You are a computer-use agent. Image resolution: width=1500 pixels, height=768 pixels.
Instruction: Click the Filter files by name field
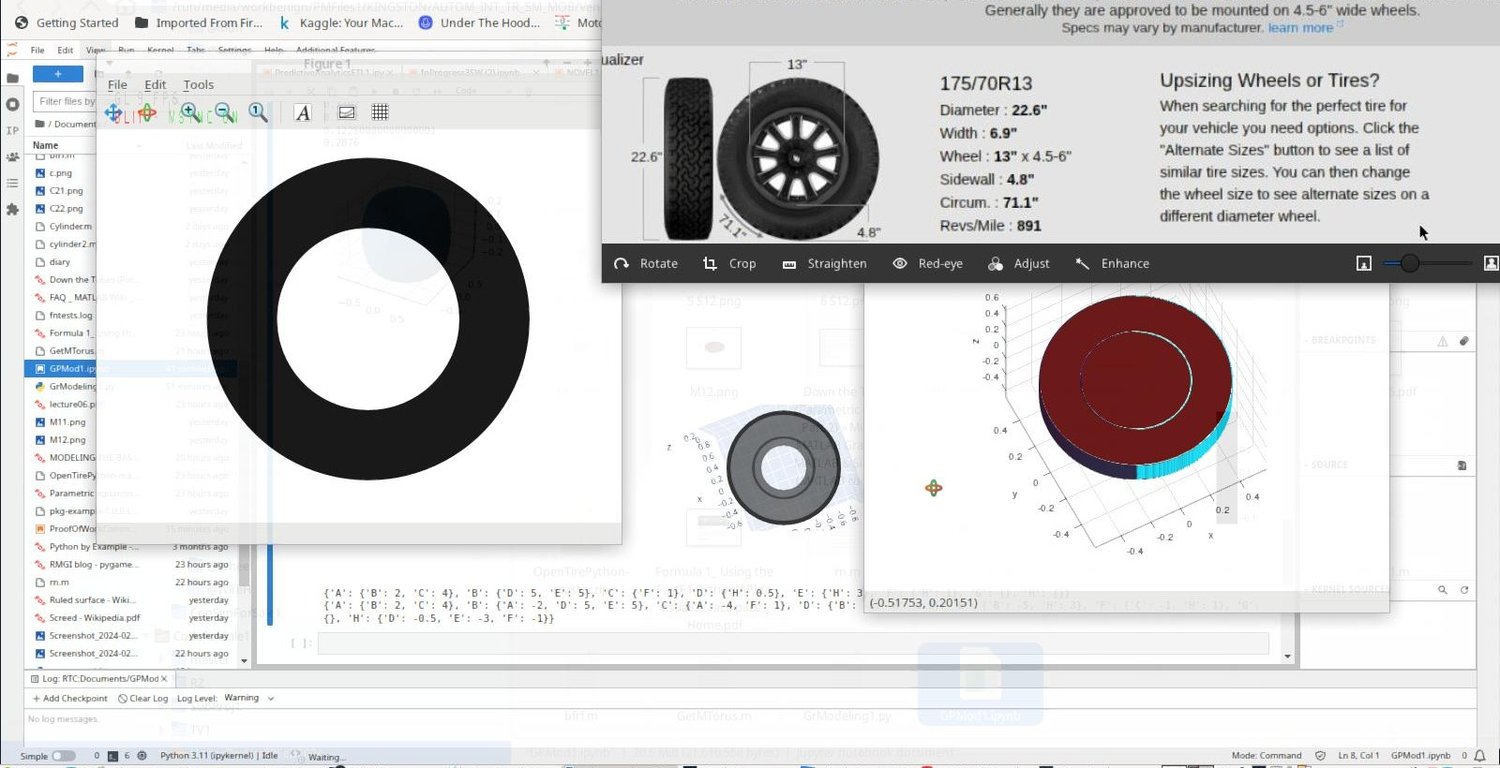[x=65, y=101]
